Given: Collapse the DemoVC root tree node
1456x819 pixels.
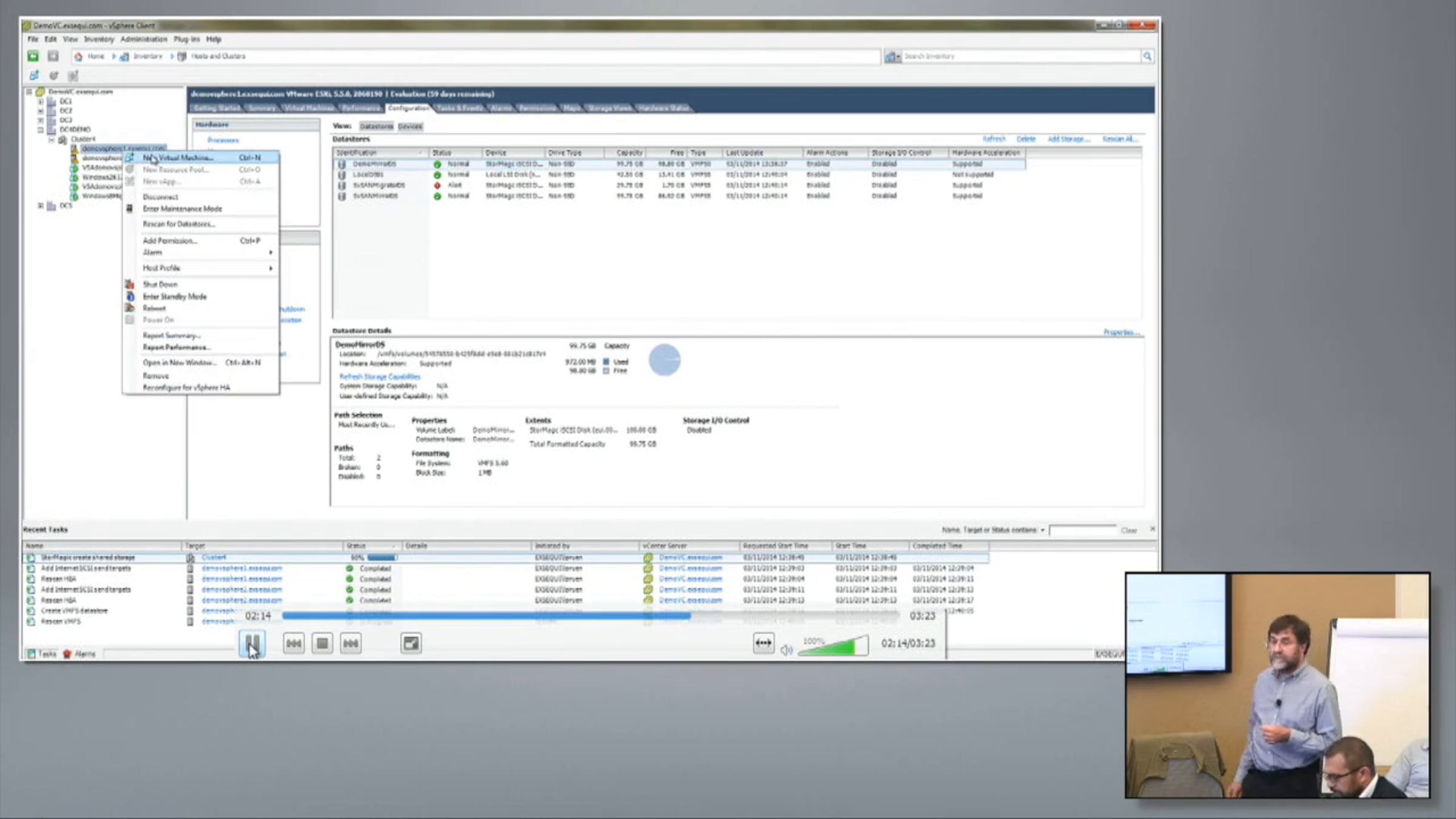Looking at the screenshot, I should [x=29, y=92].
